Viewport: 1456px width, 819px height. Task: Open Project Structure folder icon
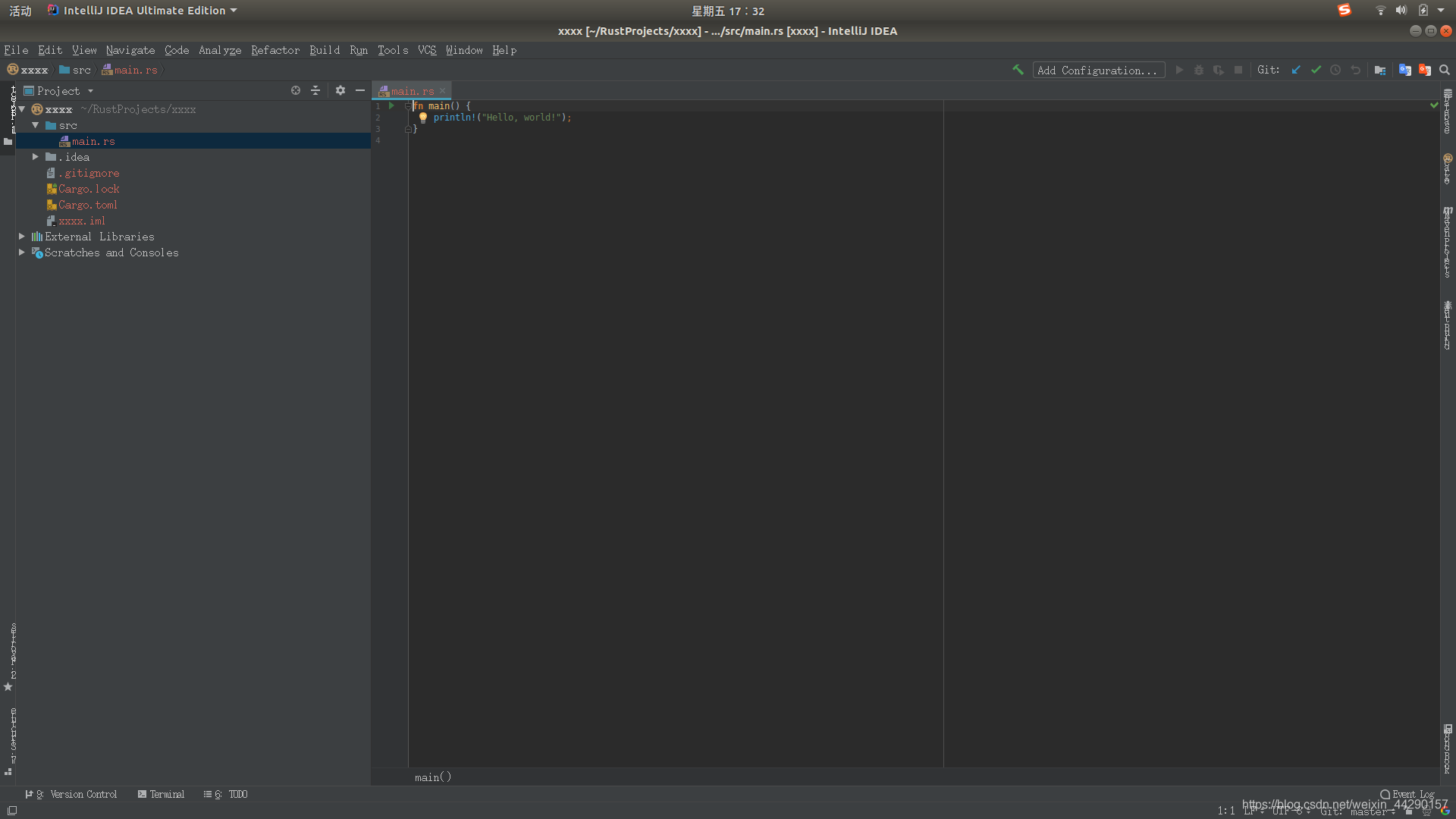coord(1380,70)
